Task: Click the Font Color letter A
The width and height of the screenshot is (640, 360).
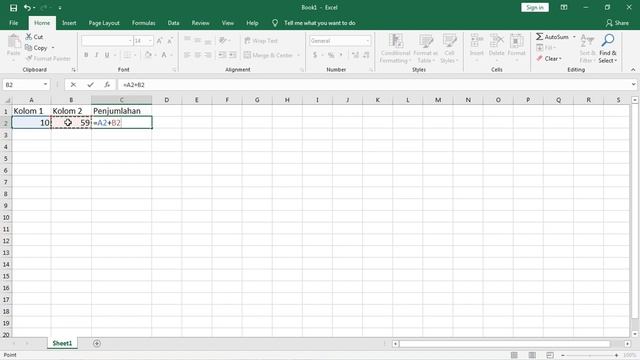Action: tap(164, 55)
